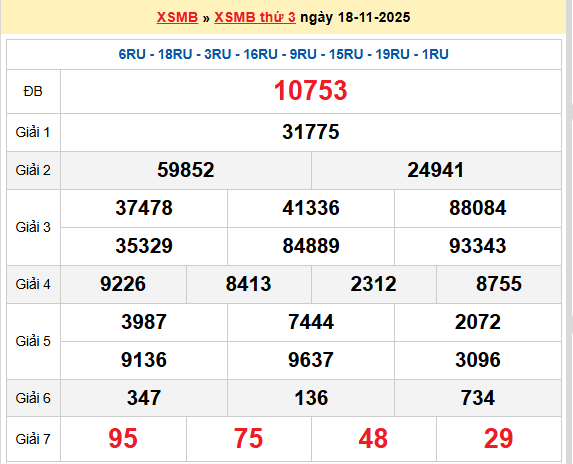The width and height of the screenshot is (573, 464).
Task: Select Giải 2 number 24941
Action: pos(436,170)
